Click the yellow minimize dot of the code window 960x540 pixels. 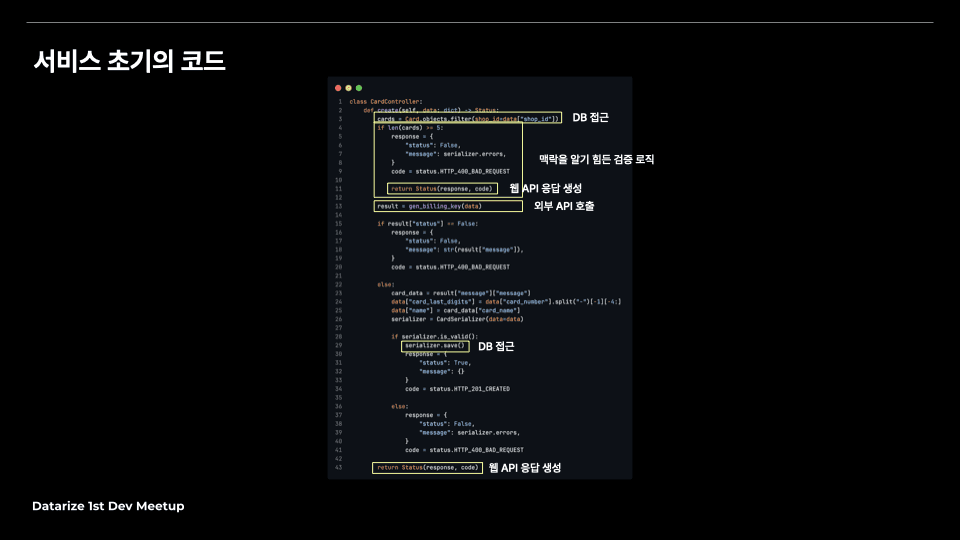(348, 88)
